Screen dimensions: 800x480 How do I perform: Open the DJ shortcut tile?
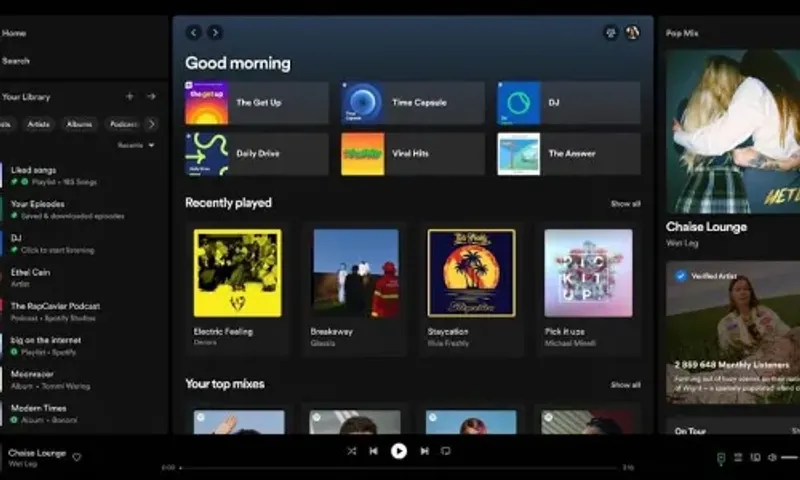[x=569, y=103]
